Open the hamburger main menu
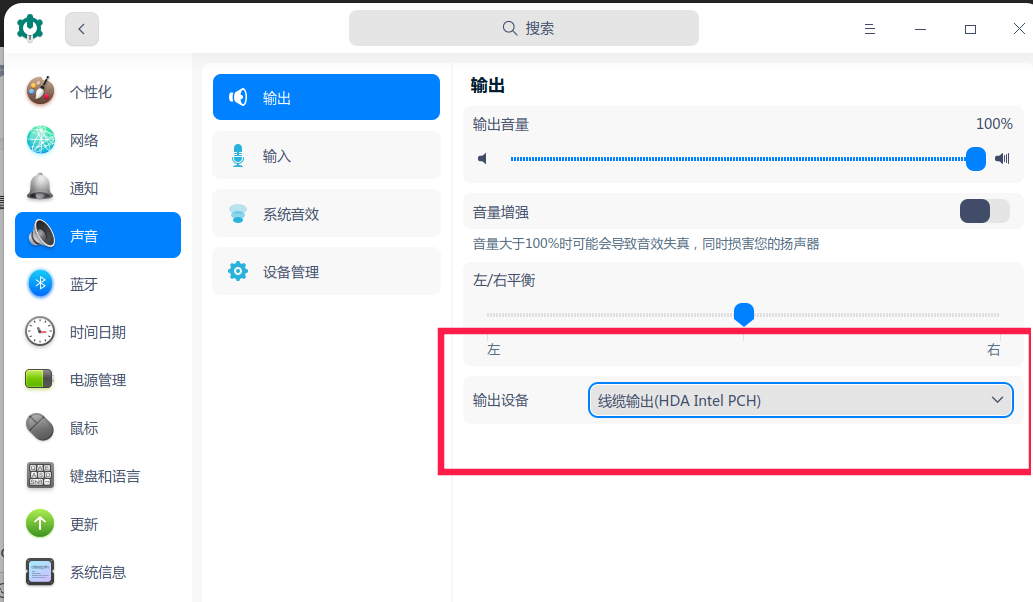 click(x=870, y=29)
